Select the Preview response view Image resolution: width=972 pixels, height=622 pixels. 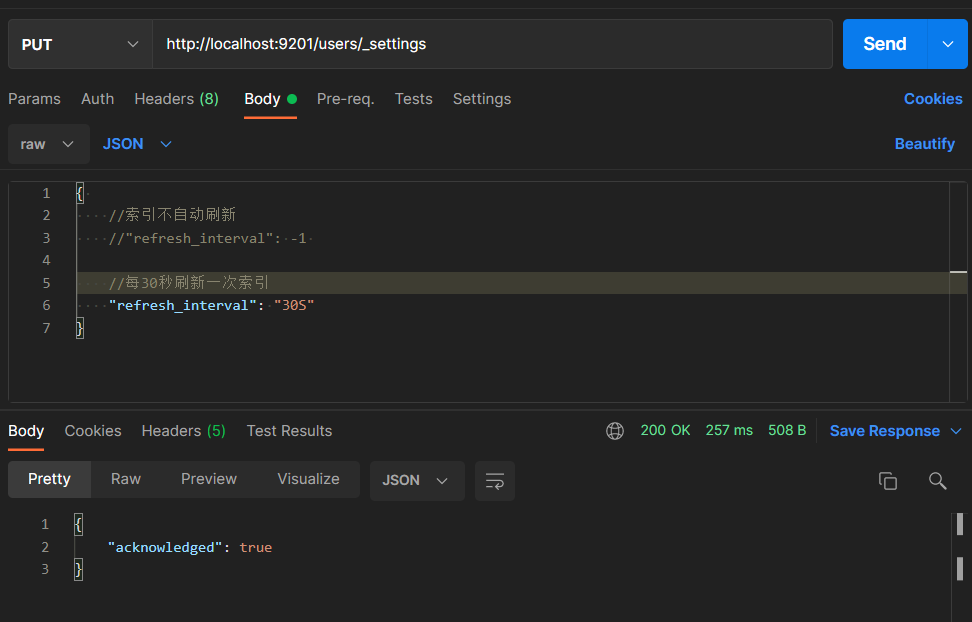[x=209, y=479]
